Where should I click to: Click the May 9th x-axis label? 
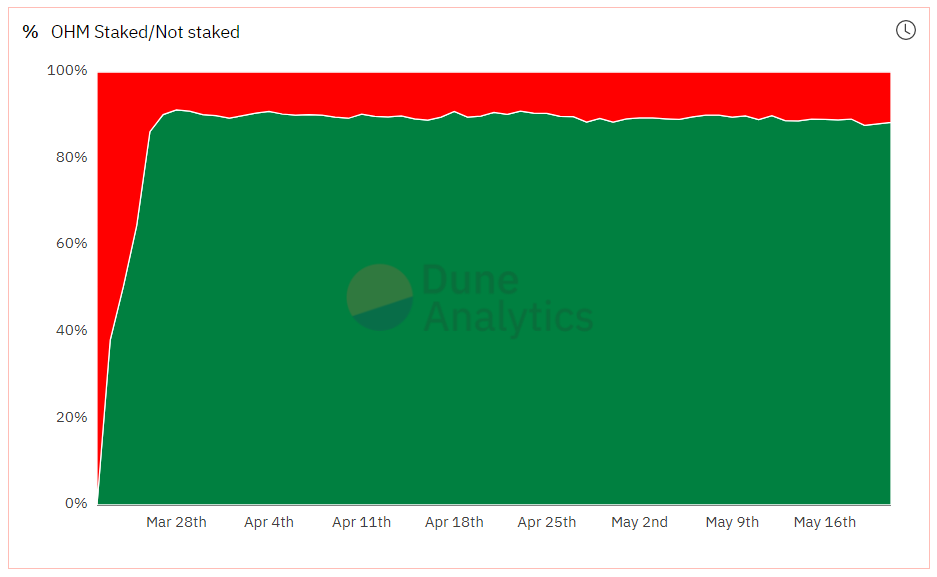coord(732,522)
